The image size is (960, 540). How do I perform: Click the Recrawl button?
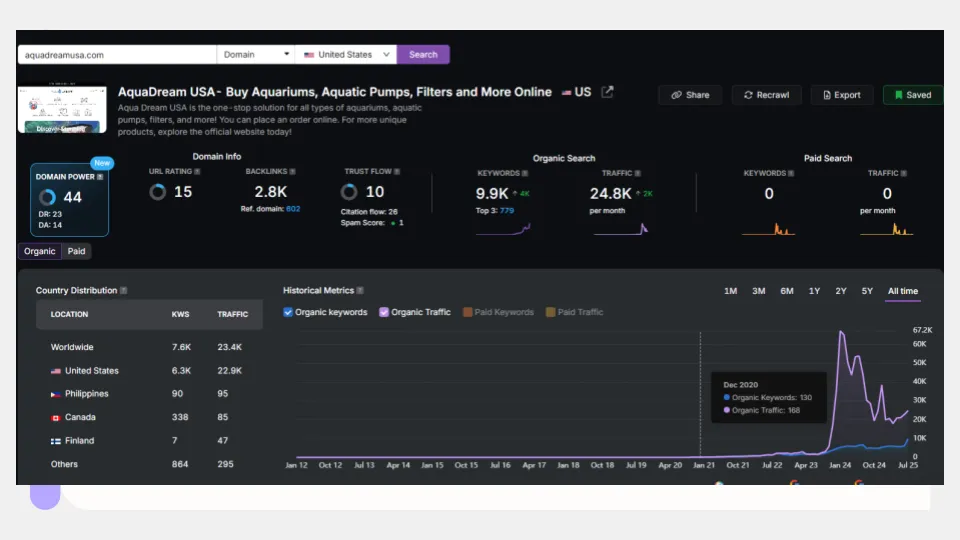767,95
